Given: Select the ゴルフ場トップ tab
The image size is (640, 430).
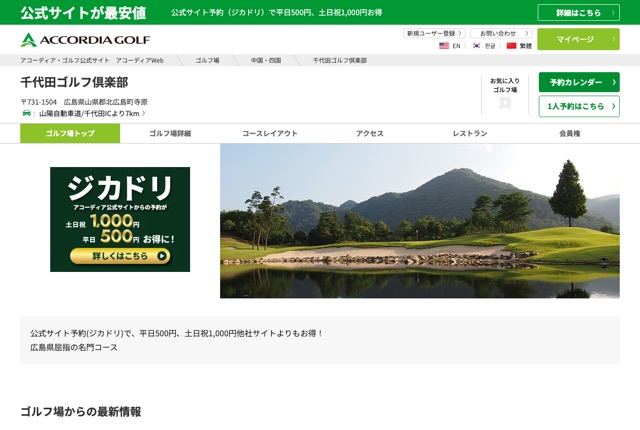Looking at the screenshot, I should [70, 133].
